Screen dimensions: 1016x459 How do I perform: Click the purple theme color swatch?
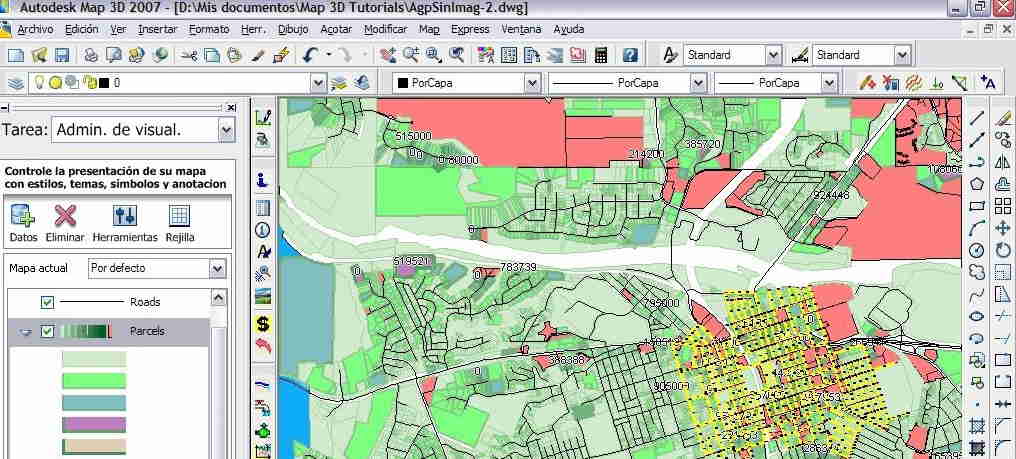pyautogui.click(x=94, y=424)
